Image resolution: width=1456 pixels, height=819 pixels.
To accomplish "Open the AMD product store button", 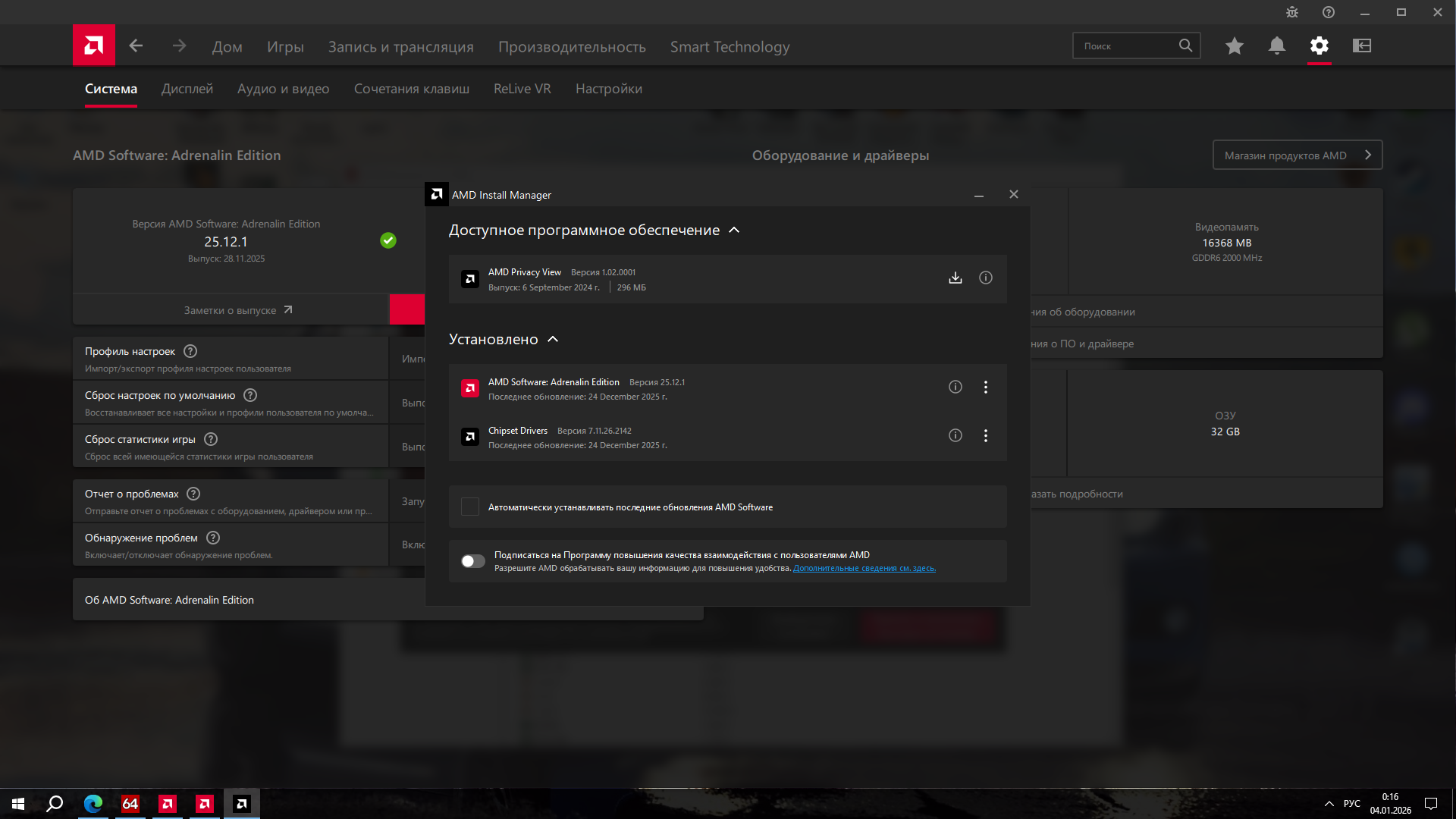I will [1298, 155].
